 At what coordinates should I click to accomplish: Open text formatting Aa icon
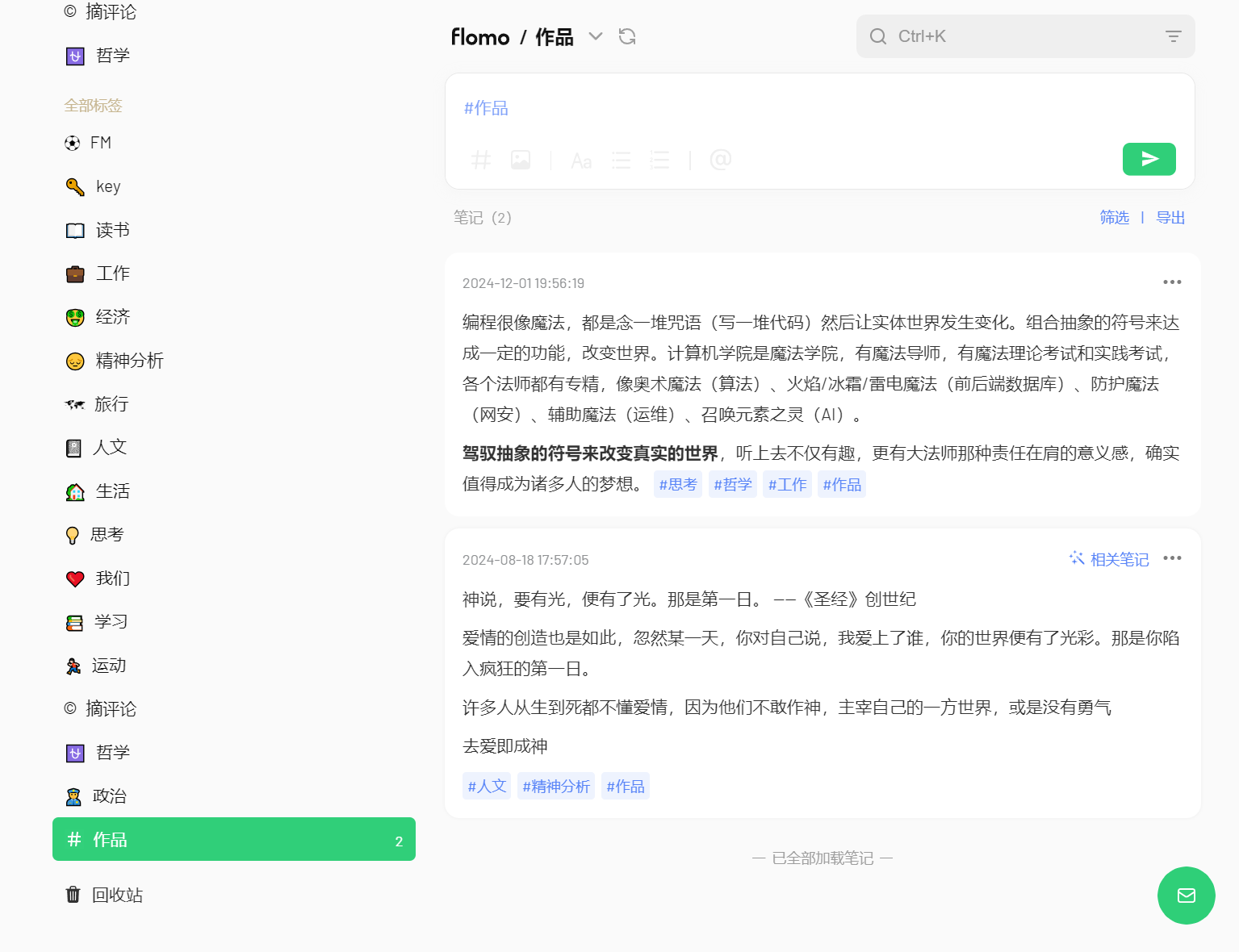pyautogui.click(x=581, y=161)
